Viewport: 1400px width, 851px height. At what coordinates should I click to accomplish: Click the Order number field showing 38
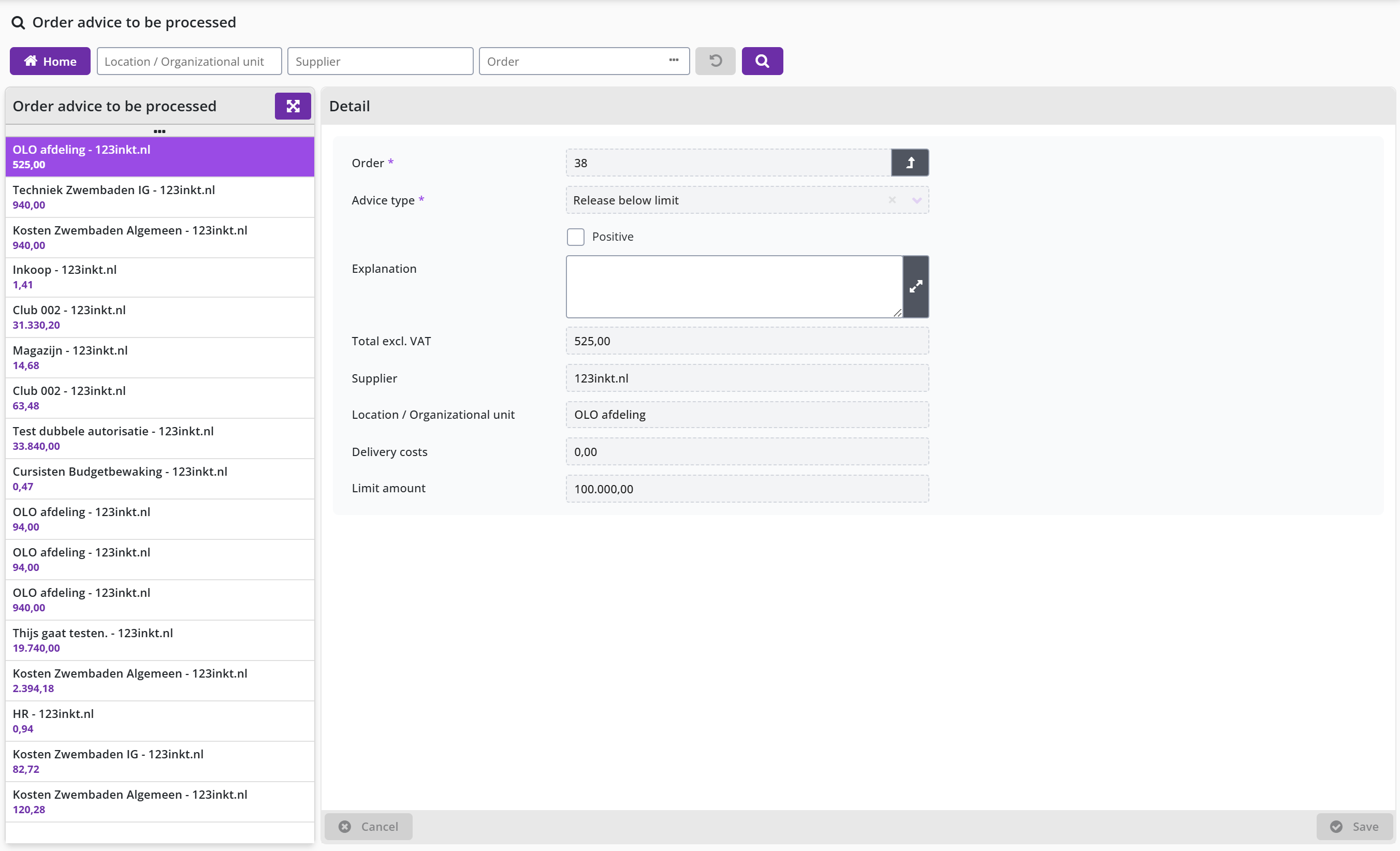click(728, 163)
